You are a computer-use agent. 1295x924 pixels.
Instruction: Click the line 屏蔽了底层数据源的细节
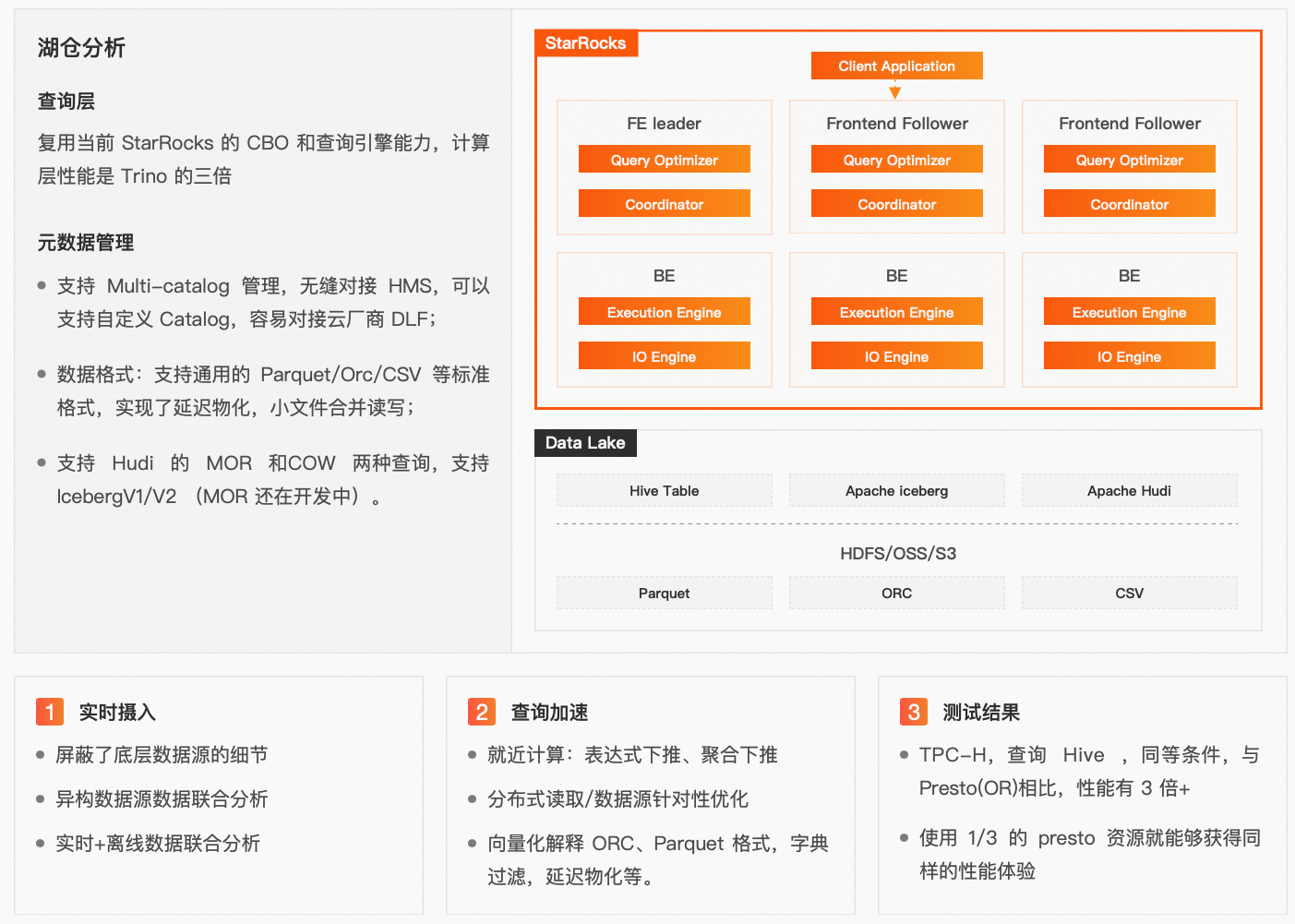[162, 755]
